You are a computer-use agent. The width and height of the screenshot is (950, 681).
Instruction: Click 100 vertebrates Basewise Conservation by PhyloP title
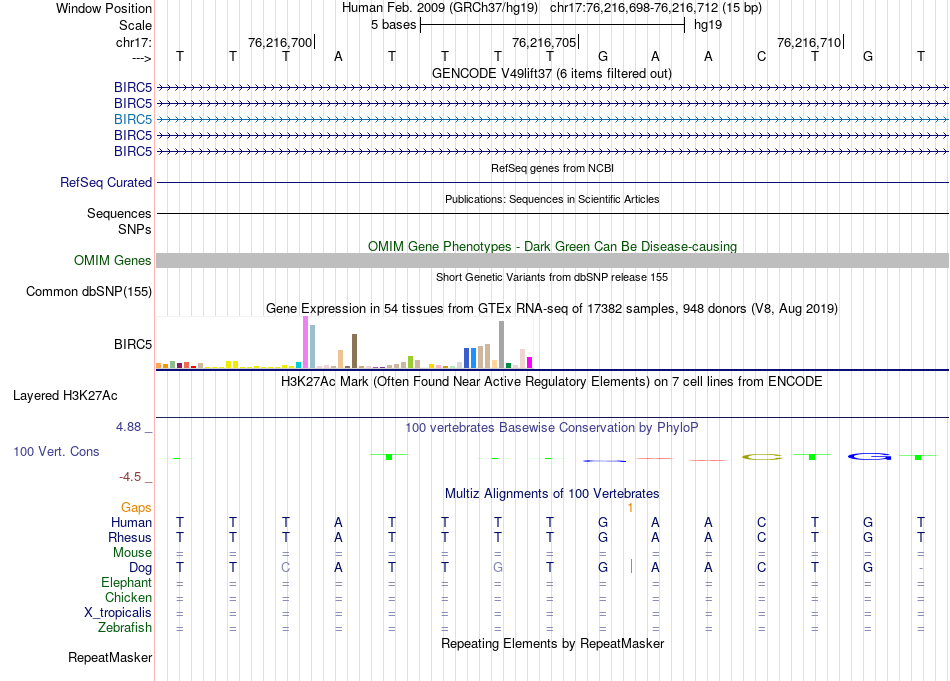click(551, 428)
